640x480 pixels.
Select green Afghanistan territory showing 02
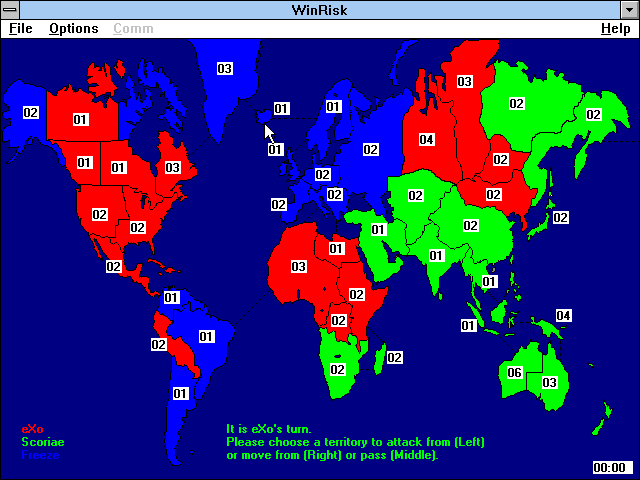tap(416, 196)
